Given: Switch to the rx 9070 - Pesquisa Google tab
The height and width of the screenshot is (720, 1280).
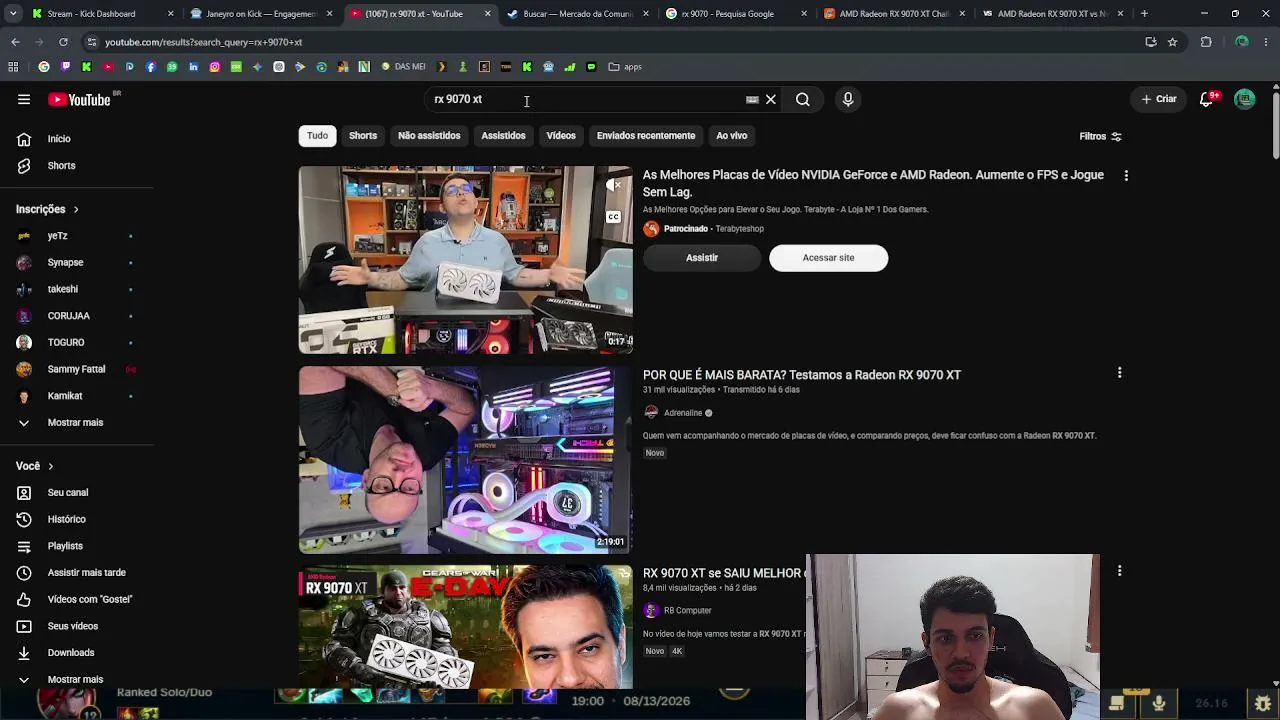Looking at the screenshot, I should (x=735, y=14).
